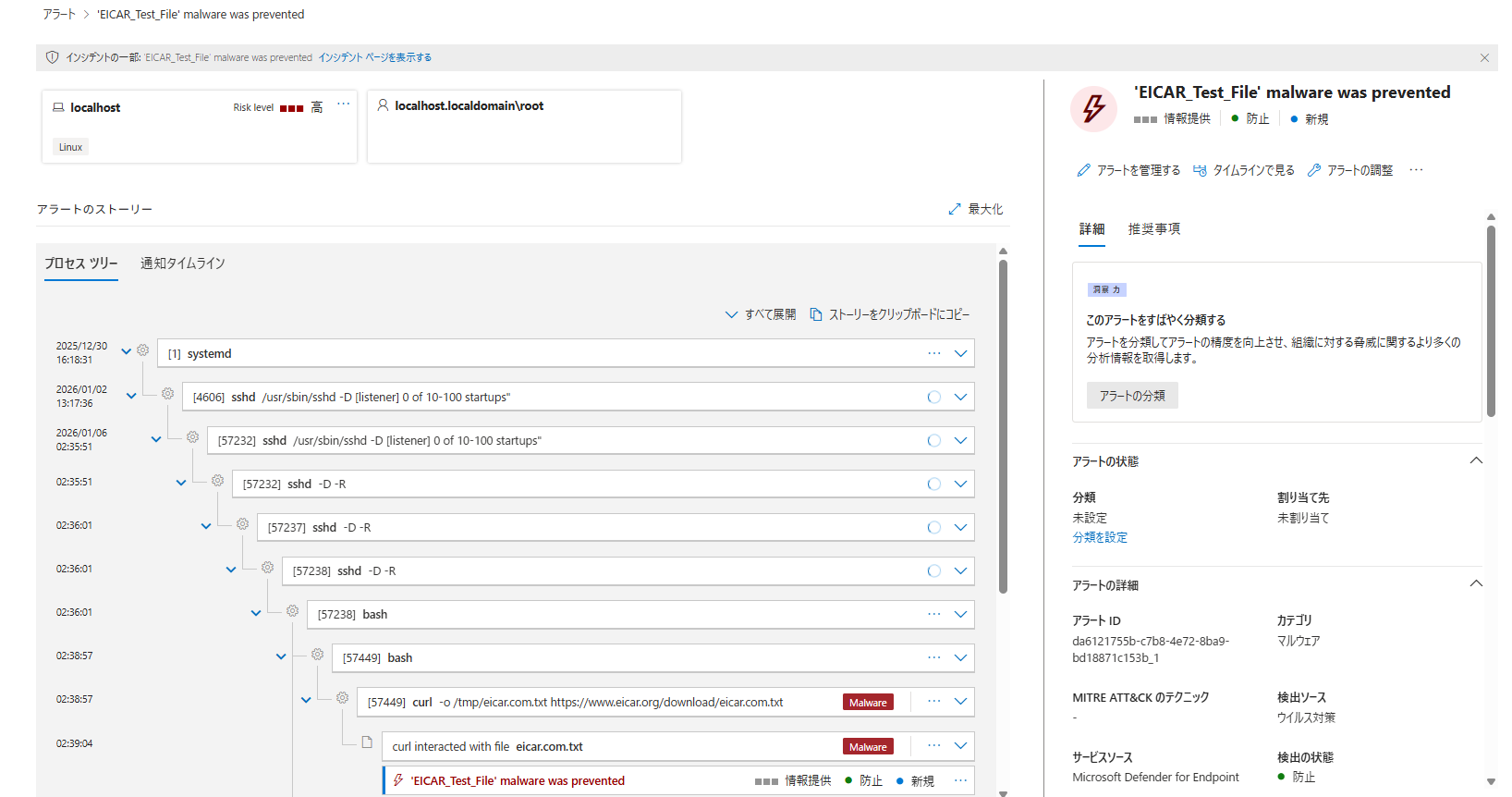The width and height of the screenshot is (1512, 797).
Task: Click Malware tag on eicar.com.txt row
Action: 868,747
